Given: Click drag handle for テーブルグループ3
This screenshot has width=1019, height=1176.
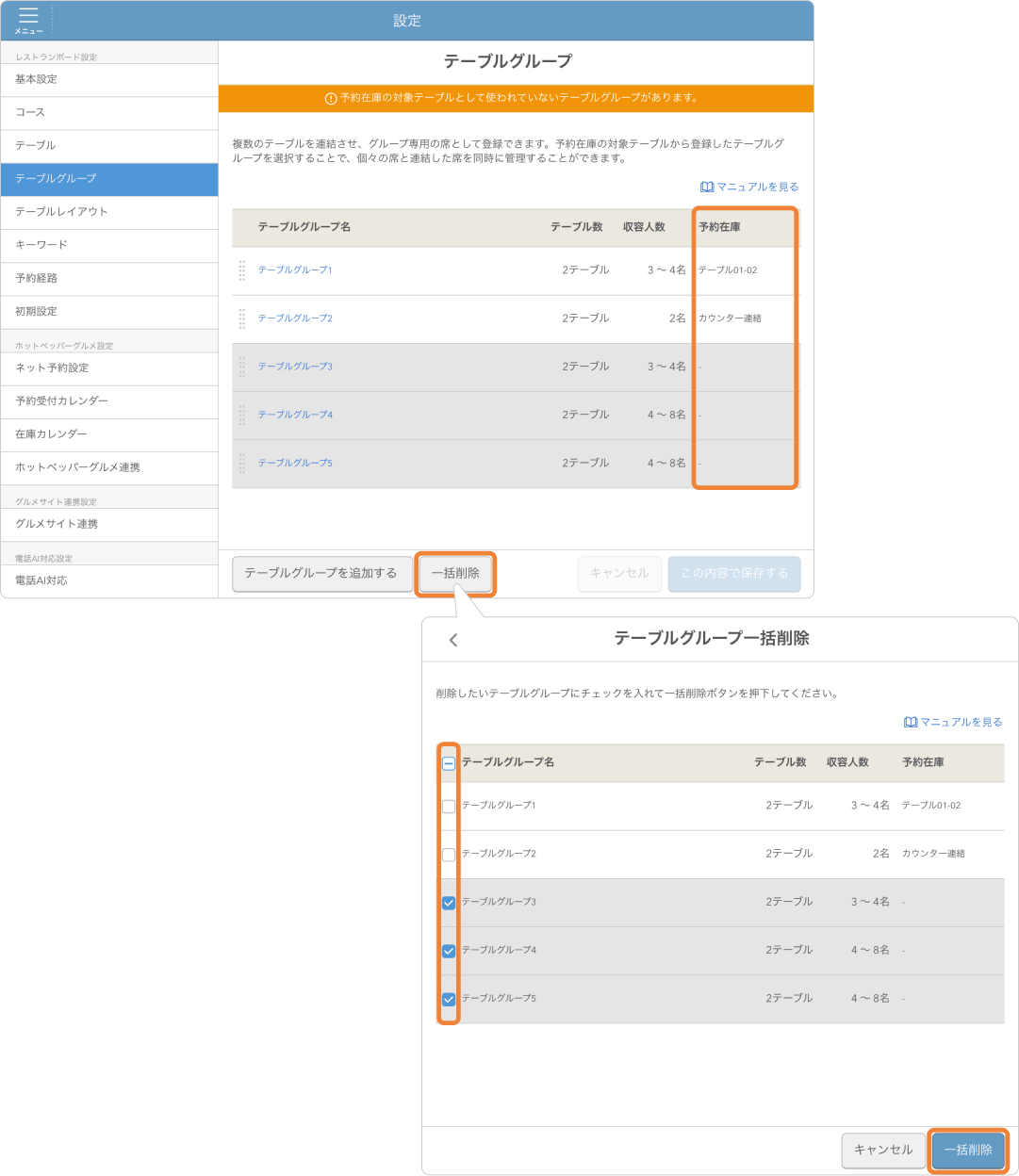Looking at the screenshot, I should click(x=242, y=367).
